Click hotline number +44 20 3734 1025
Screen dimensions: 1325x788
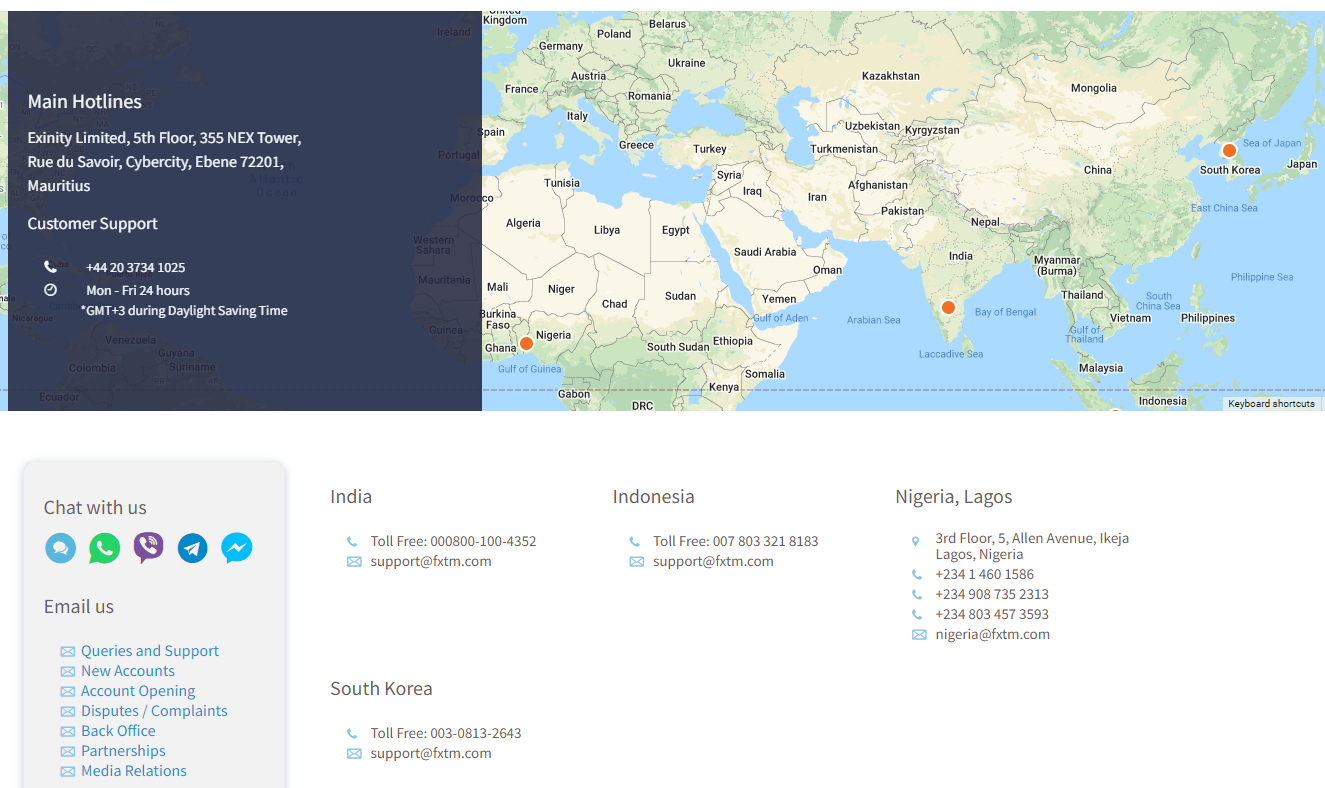(x=135, y=267)
